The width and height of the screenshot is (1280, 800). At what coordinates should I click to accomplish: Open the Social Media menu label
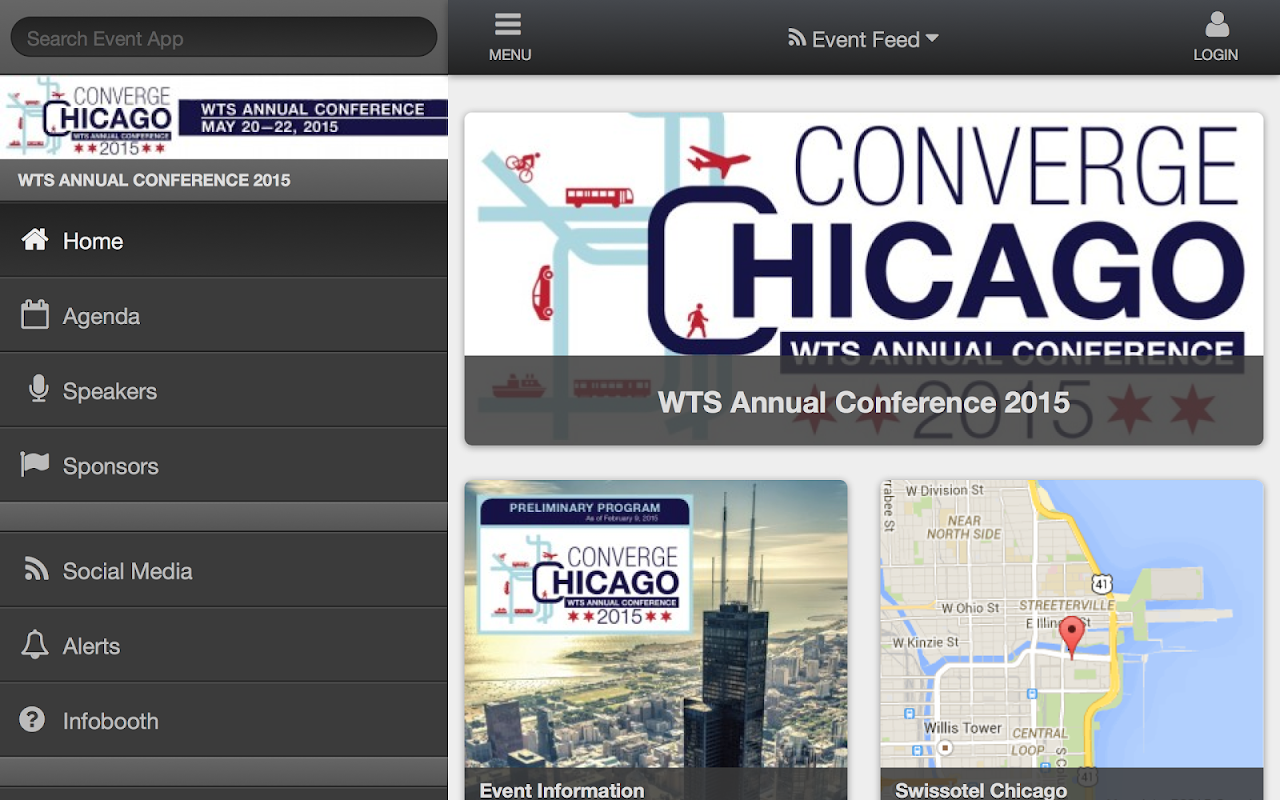128,571
